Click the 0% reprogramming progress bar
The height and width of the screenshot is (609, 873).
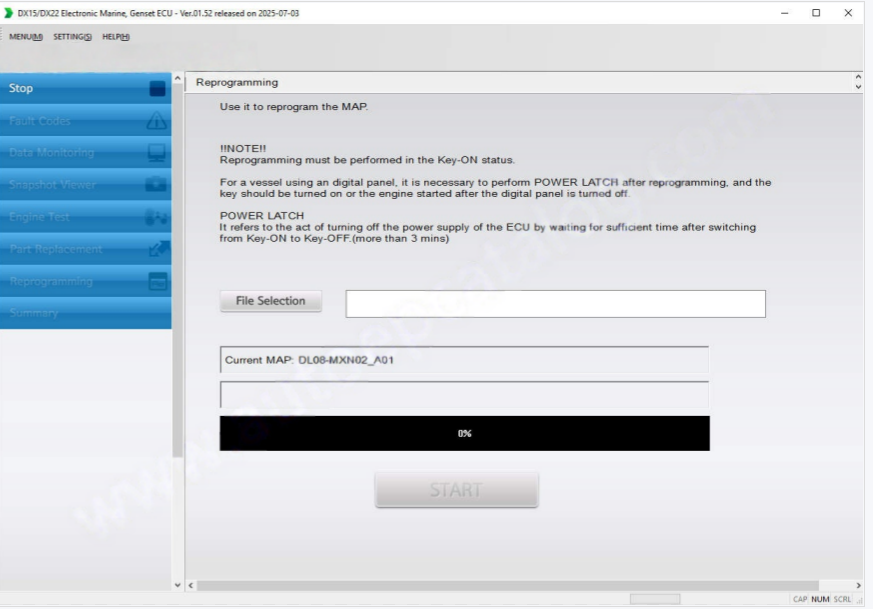[x=464, y=433]
